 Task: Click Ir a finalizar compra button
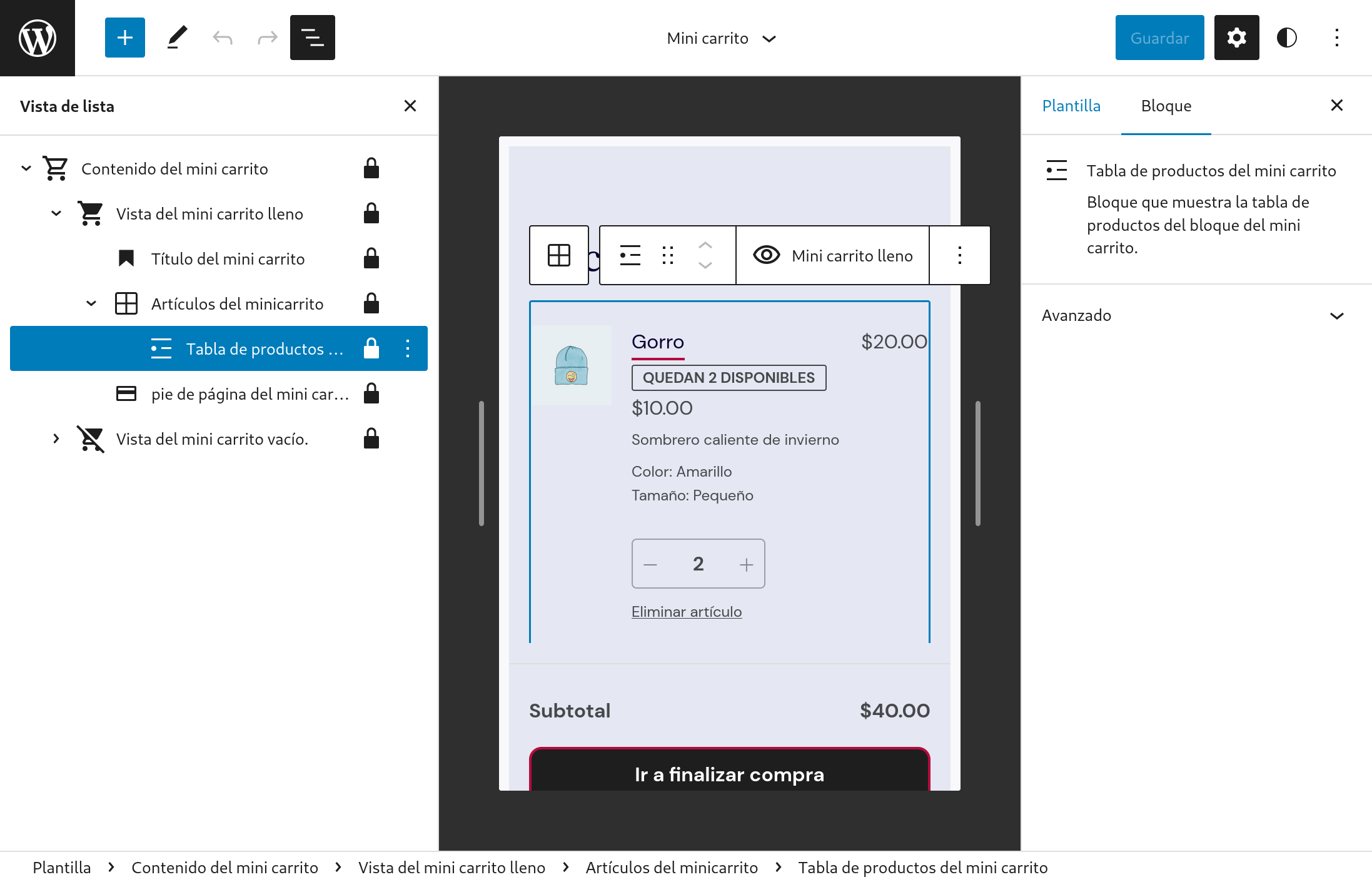tap(729, 770)
